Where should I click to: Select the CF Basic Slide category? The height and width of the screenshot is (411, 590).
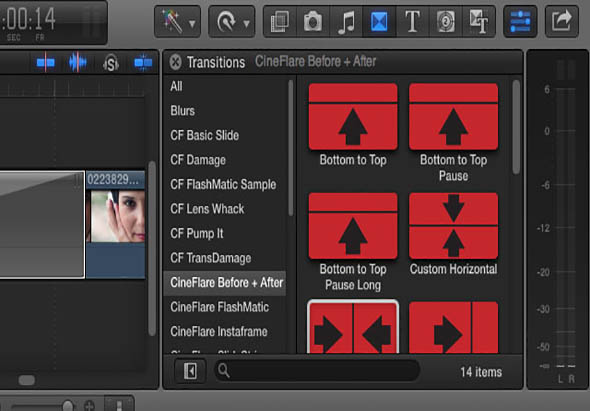pyautogui.click(x=225, y=135)
